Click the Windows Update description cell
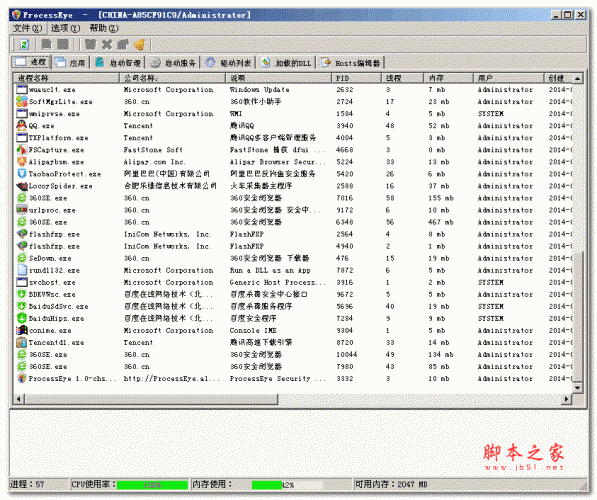Image resolution: width=597 pixels, height=500 pixels. tap(260, 89)
